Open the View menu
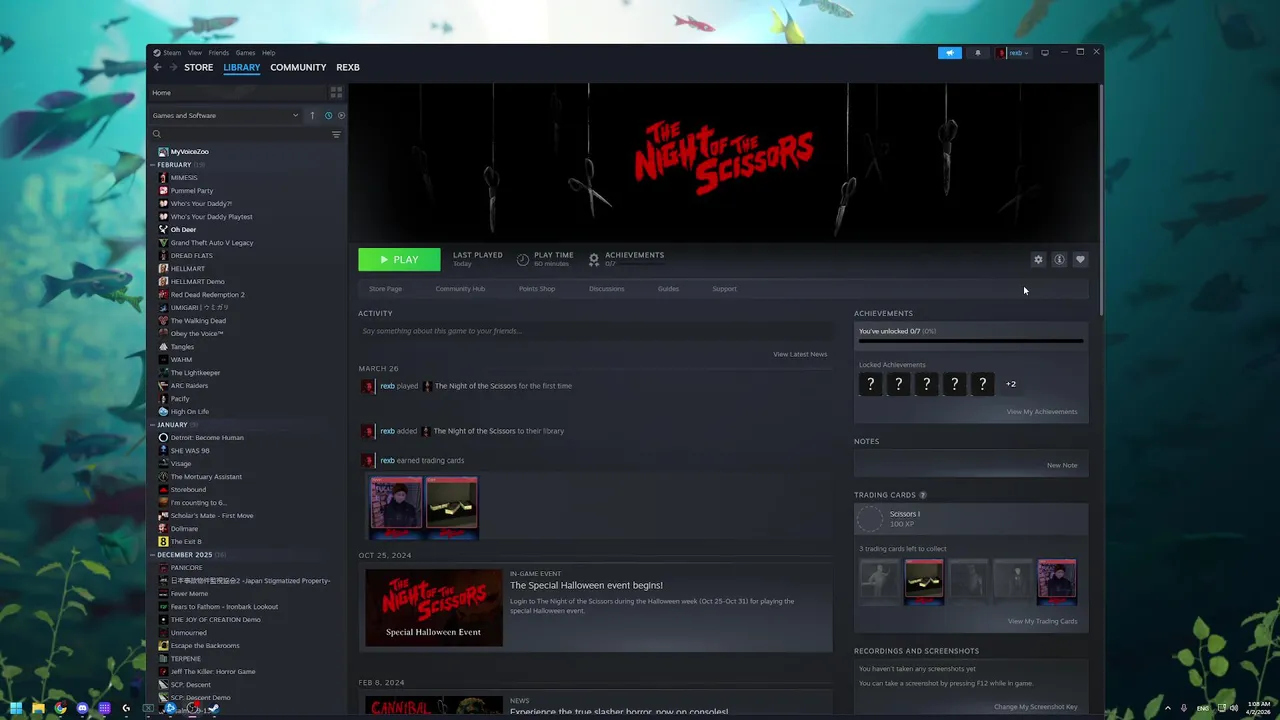1280x720 pixels. tap(195, 53)
